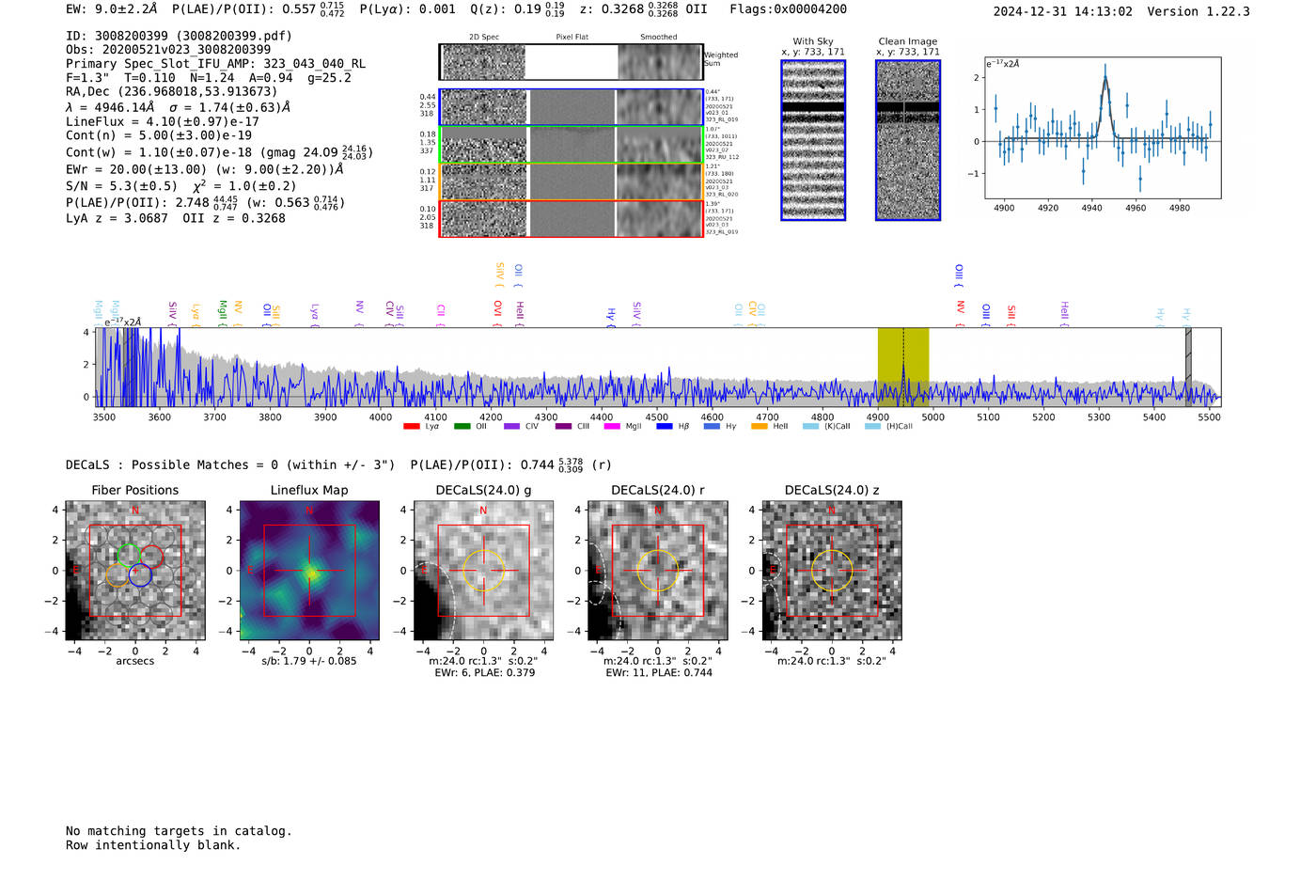The height and width of the screenshot is (896, 1316).
Task: Click the yellow aperture circle in DECaLS g
Action: pos(483,571)
